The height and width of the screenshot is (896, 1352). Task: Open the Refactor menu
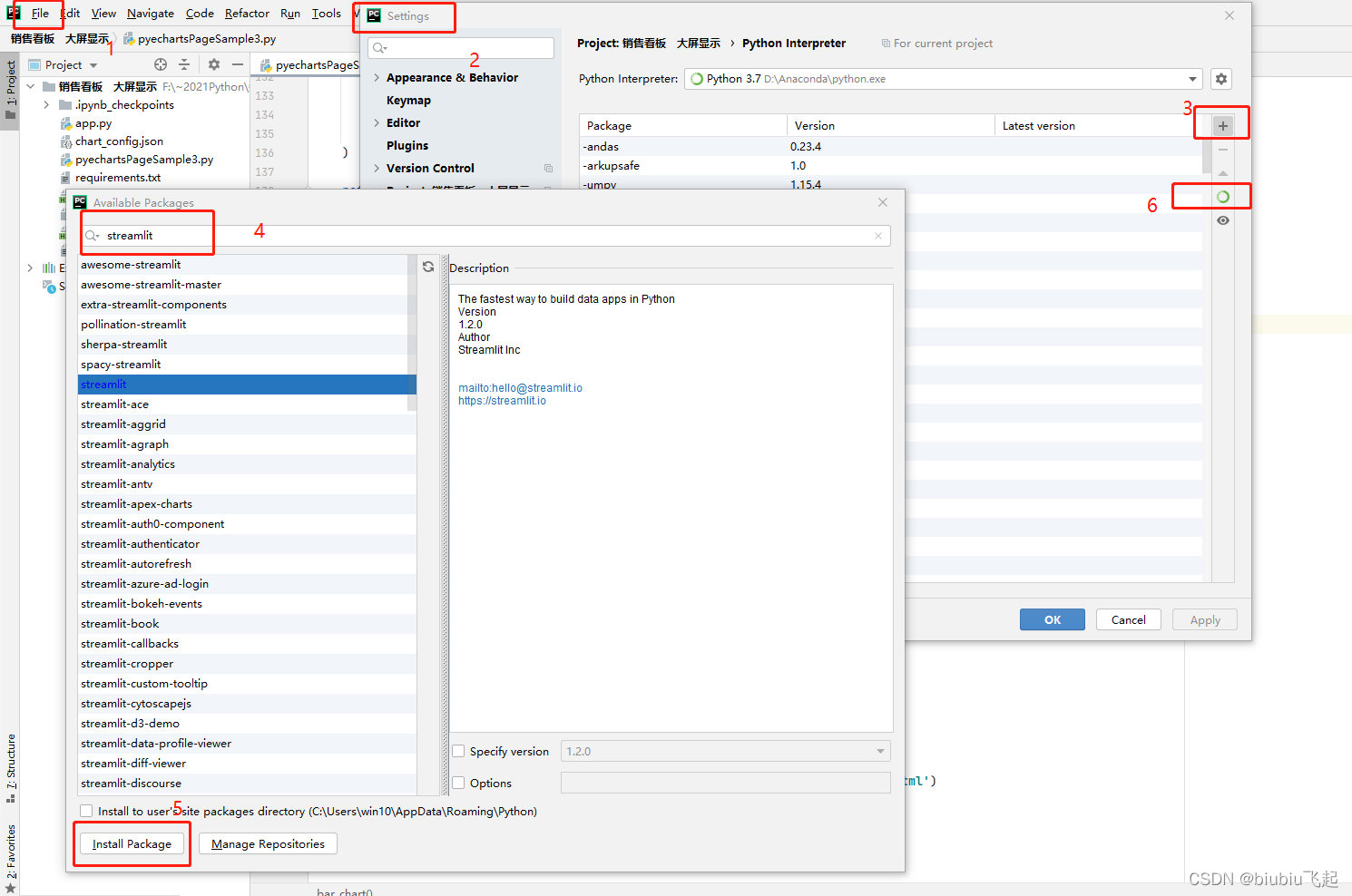tap(247, 14)
